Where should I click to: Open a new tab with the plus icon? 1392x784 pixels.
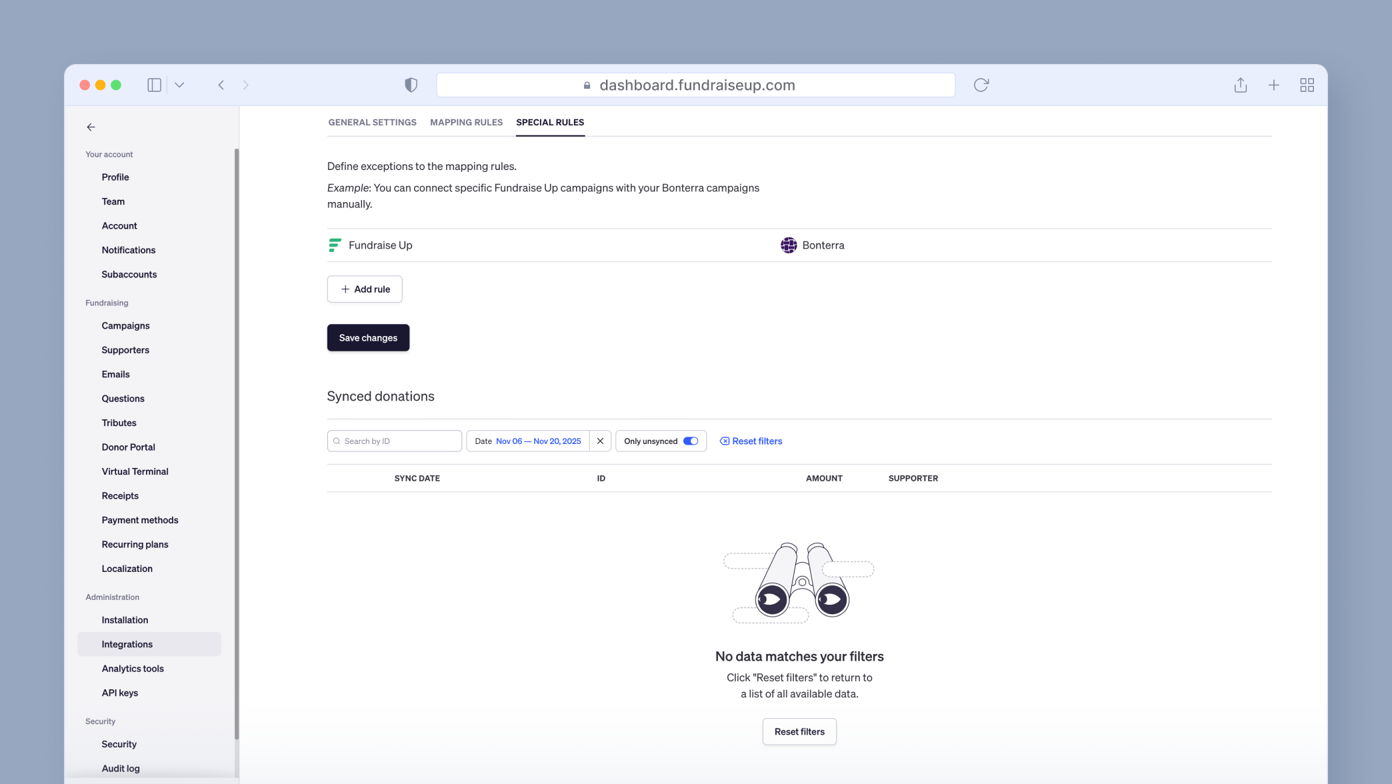pos(1273,85)
